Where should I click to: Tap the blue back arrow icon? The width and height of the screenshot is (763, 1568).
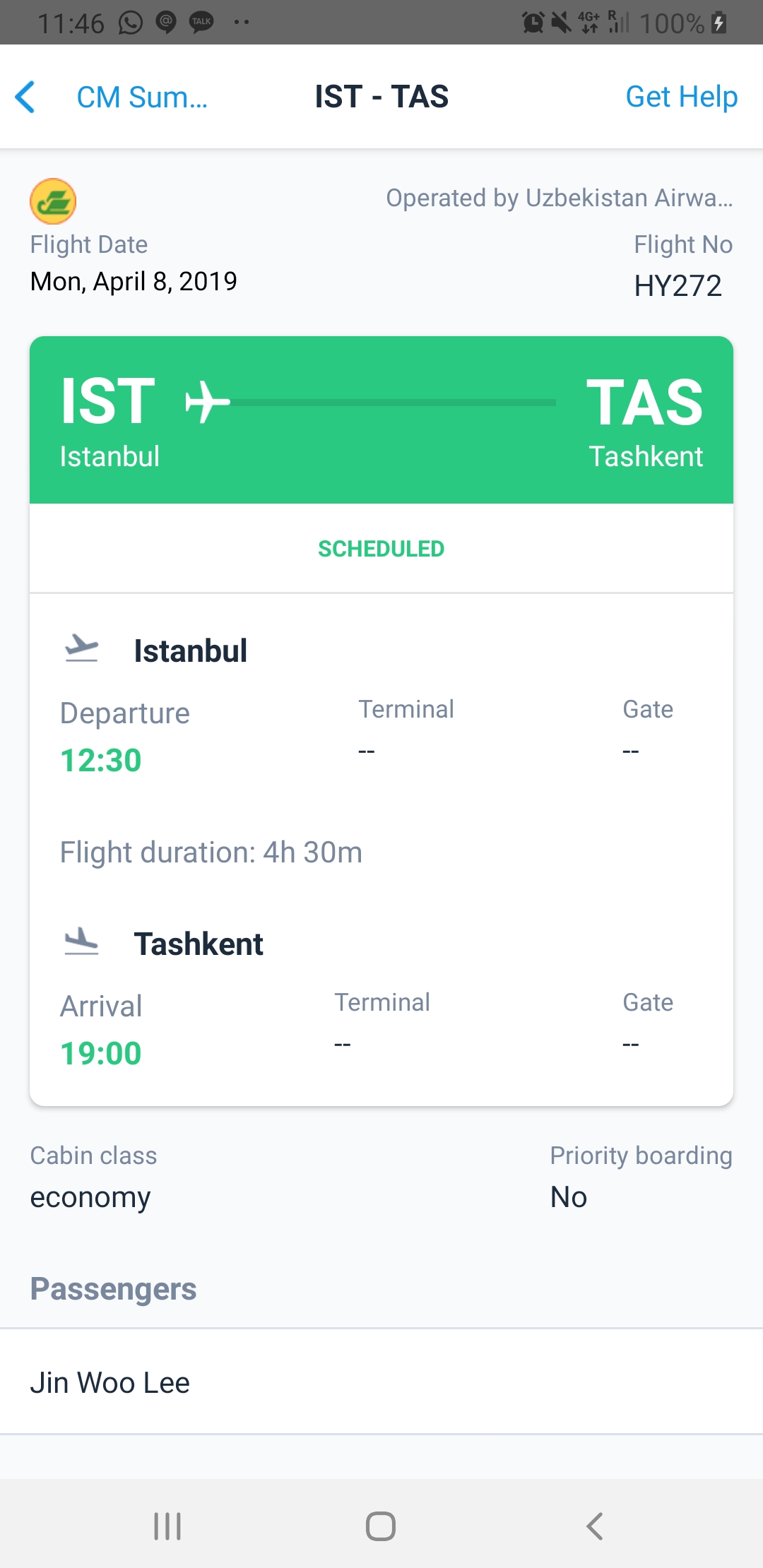click(x=25, y=97)
